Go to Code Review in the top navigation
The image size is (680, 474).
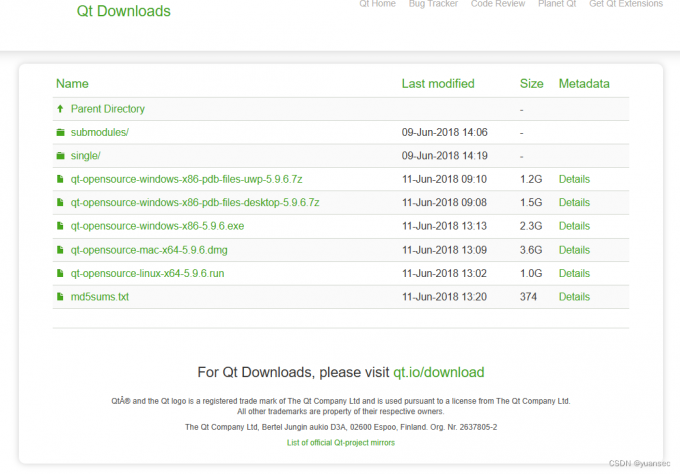(x=497, y=4)
